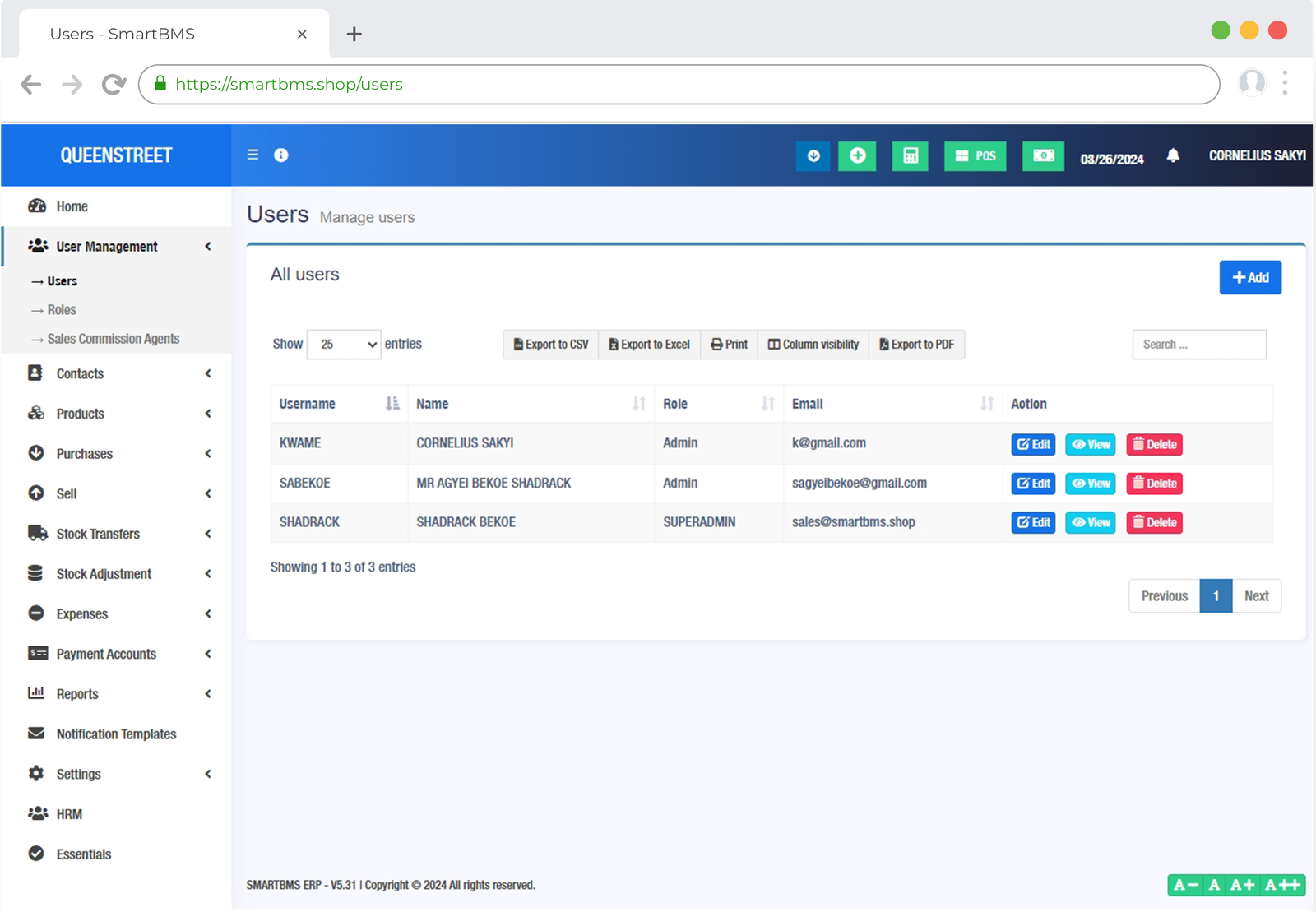Click the blue Add user button
Viewport: 1316px width, 912px height.
[x=1249, y=278]
